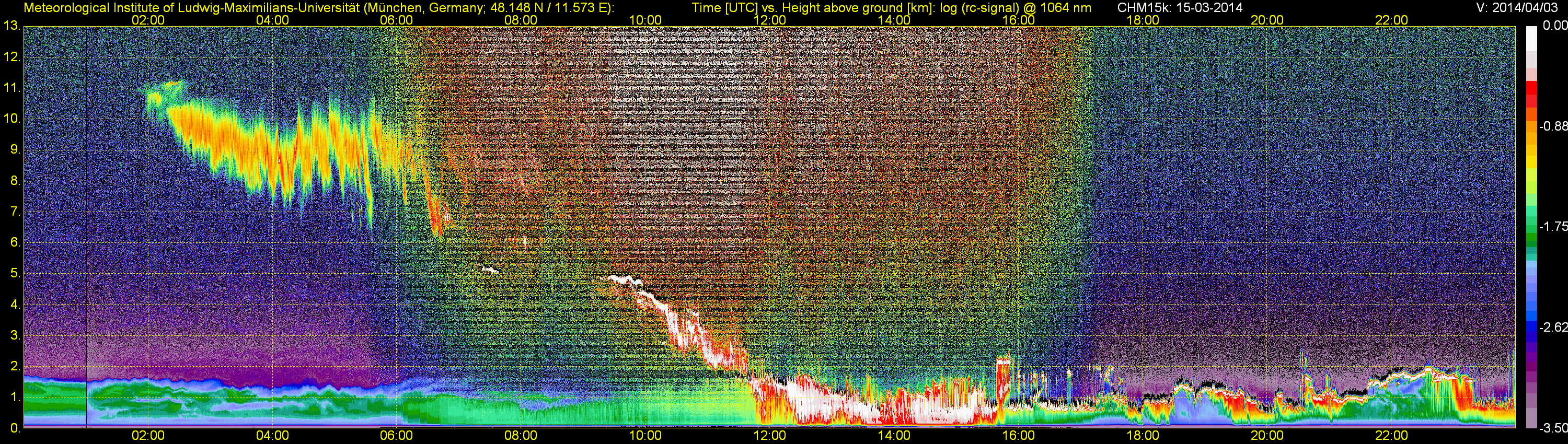Click the '02:00' label on the top time axis
Viewport: 1568px width, 444px height.
pyautogui.click(x=148, y=20)
